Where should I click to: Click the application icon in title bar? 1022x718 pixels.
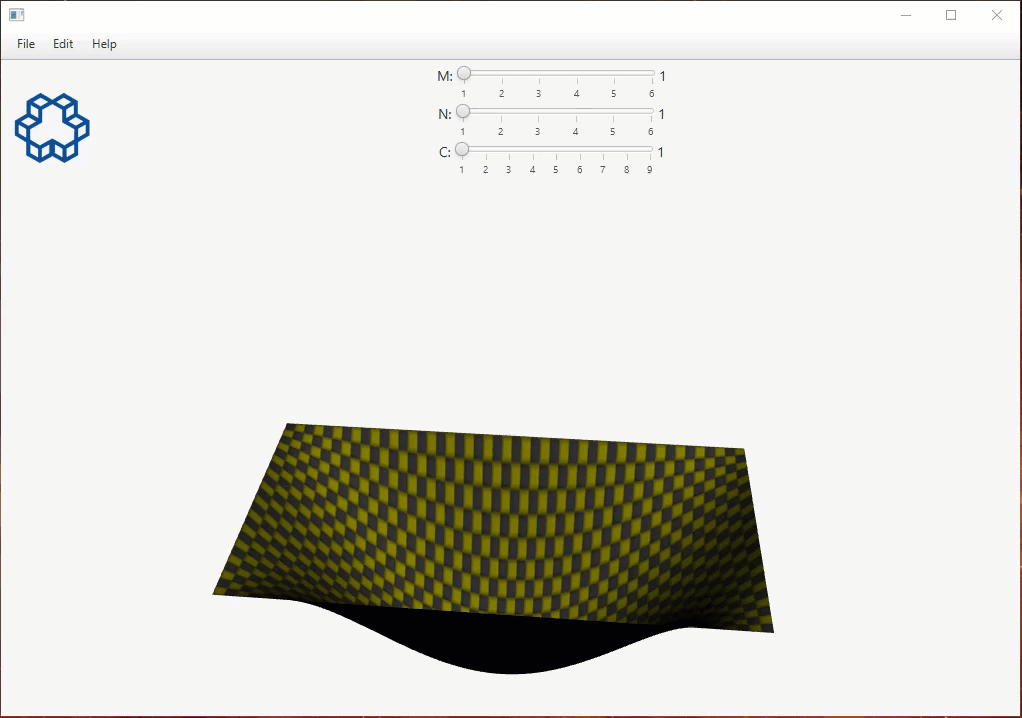tap(16, 15)
